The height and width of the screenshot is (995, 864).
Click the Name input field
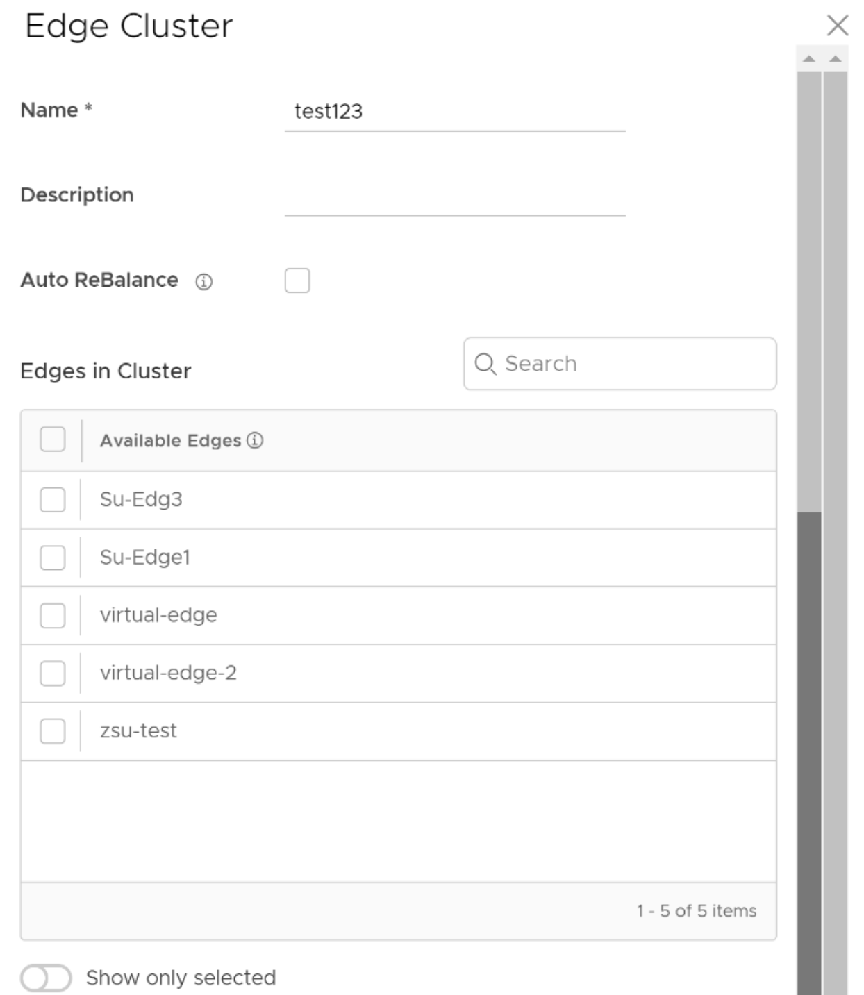tap(454, 112)
